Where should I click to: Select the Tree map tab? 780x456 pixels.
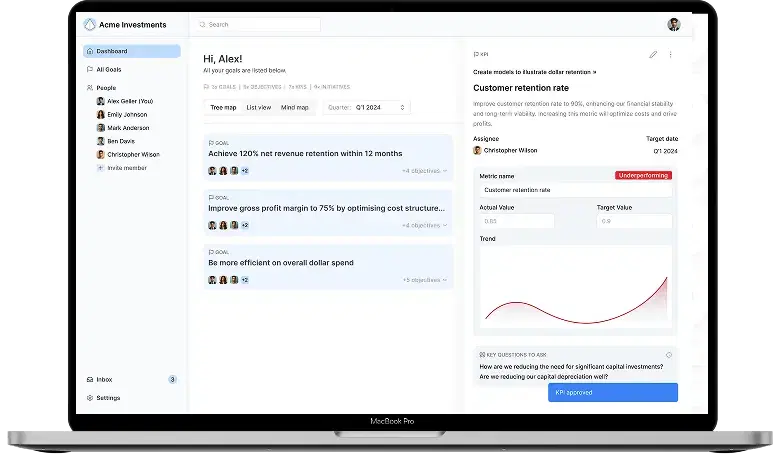tap(223, 107)
